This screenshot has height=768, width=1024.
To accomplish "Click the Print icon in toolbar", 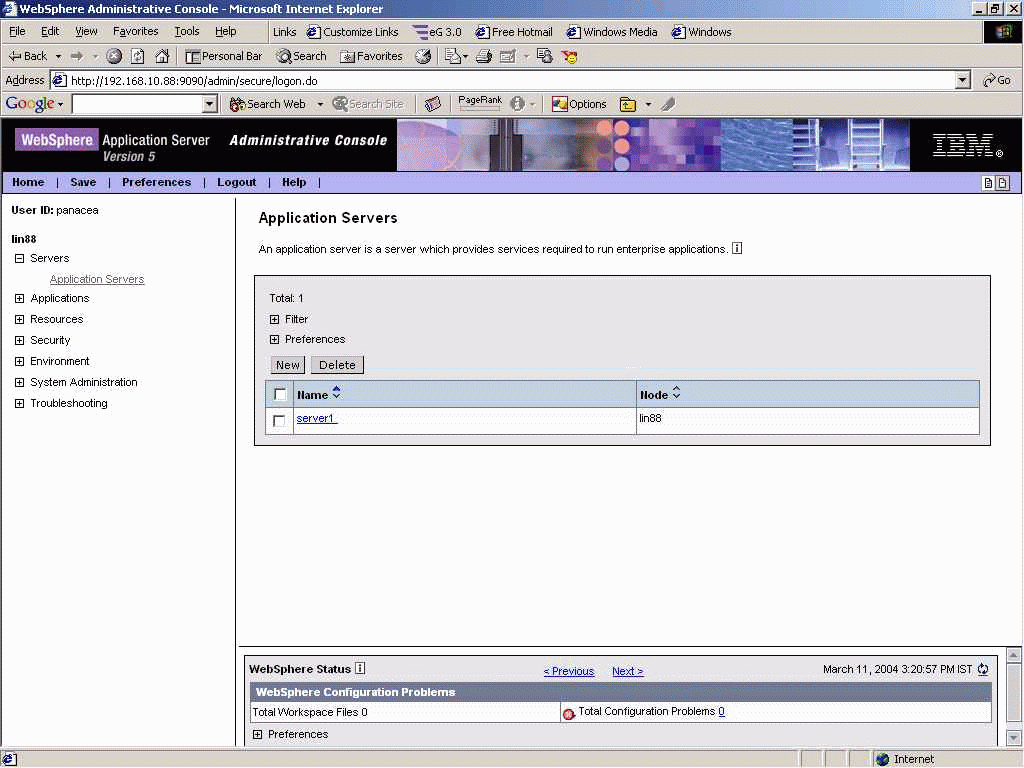I will tap(484, 56).
